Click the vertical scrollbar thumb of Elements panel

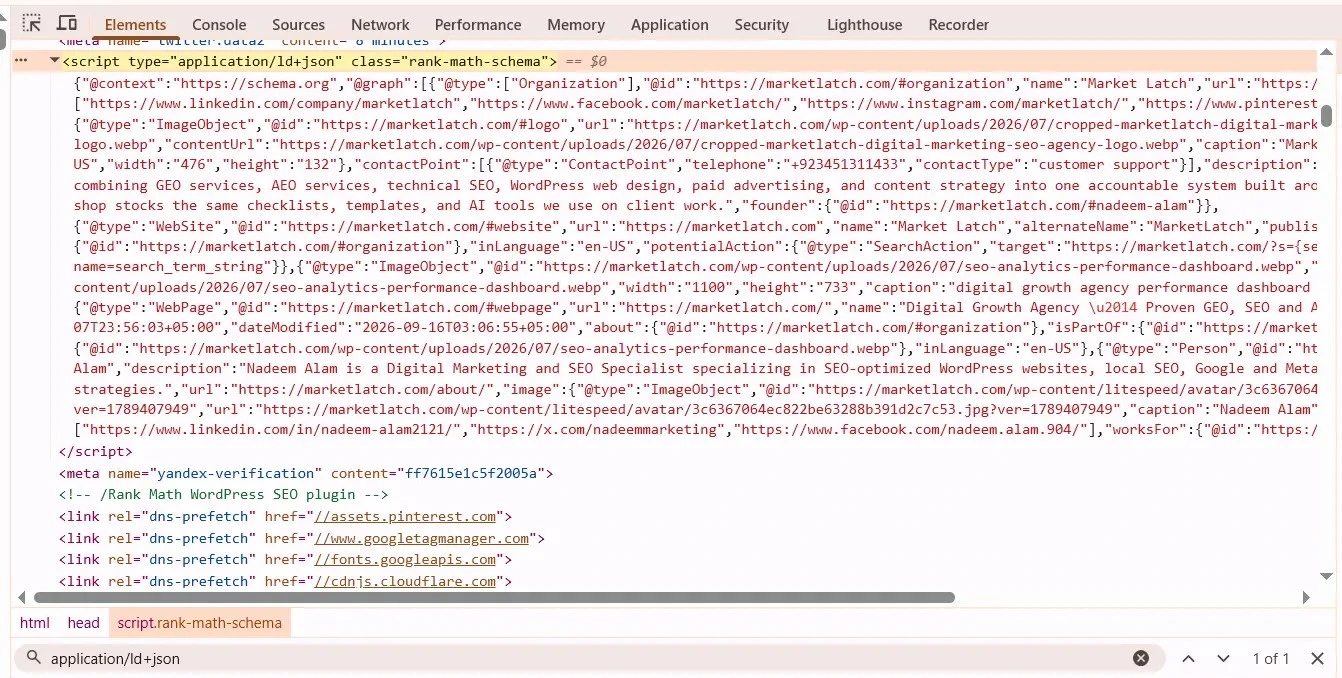tap(1326, 115)
